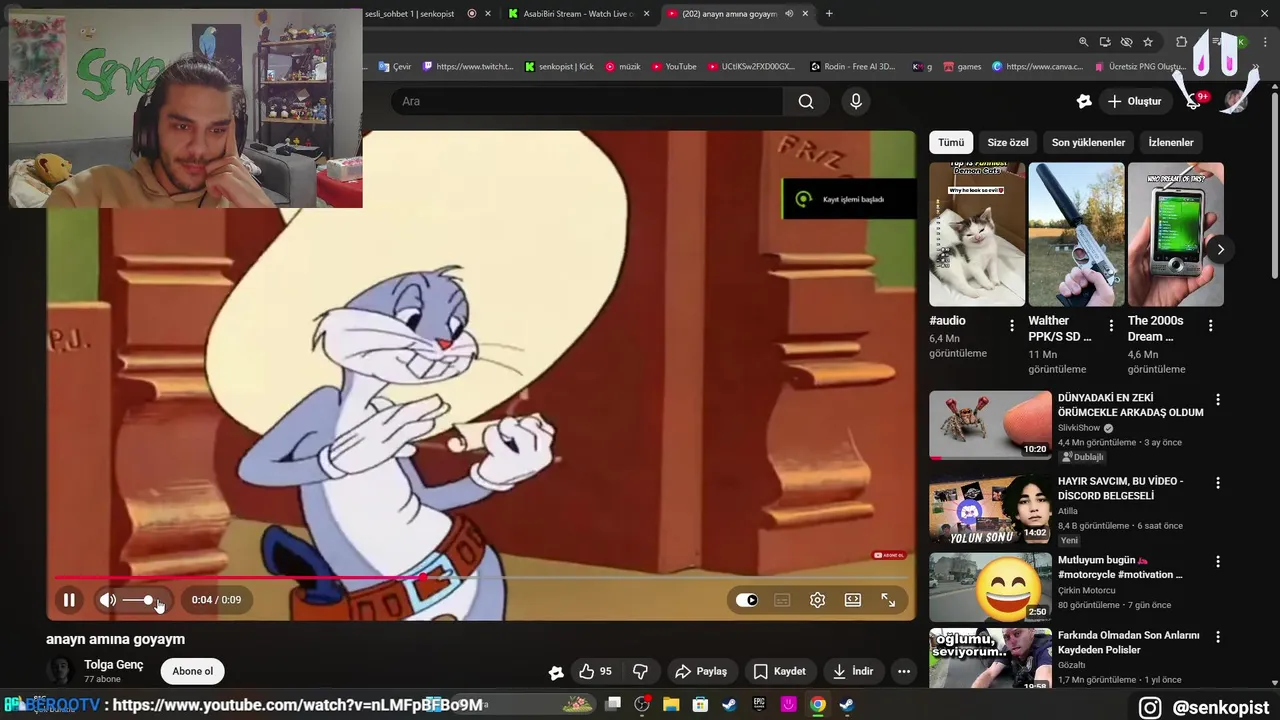
Task: Open the Tolga Genç channel name
Action: point(114,665)
